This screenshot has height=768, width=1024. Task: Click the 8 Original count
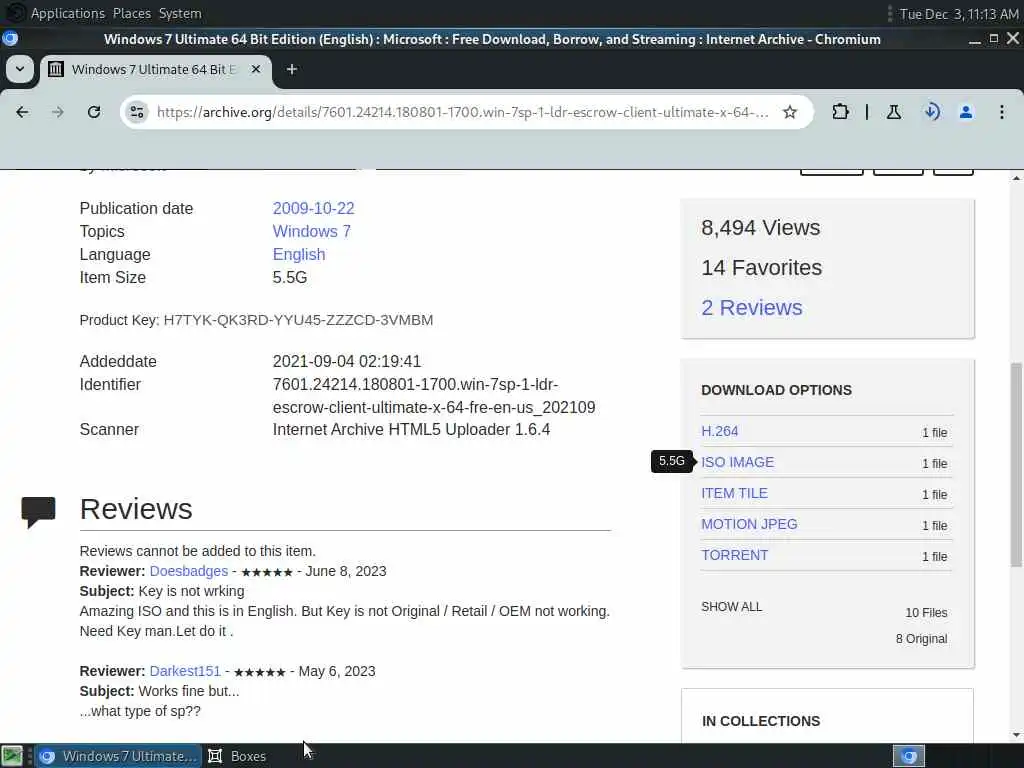point(921,639)
